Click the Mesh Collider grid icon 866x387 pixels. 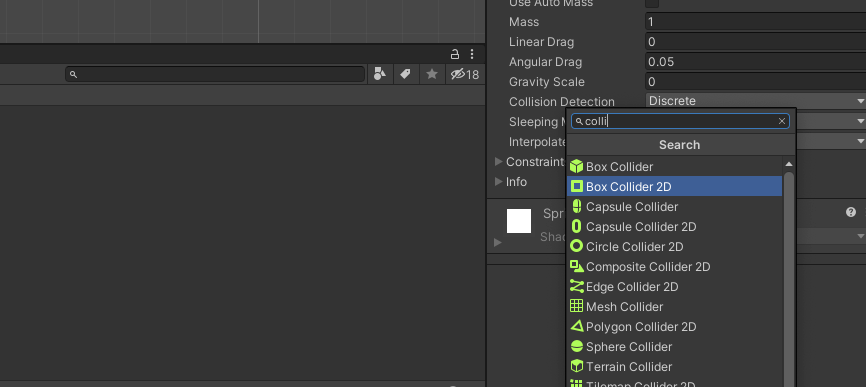pos(577,306)
